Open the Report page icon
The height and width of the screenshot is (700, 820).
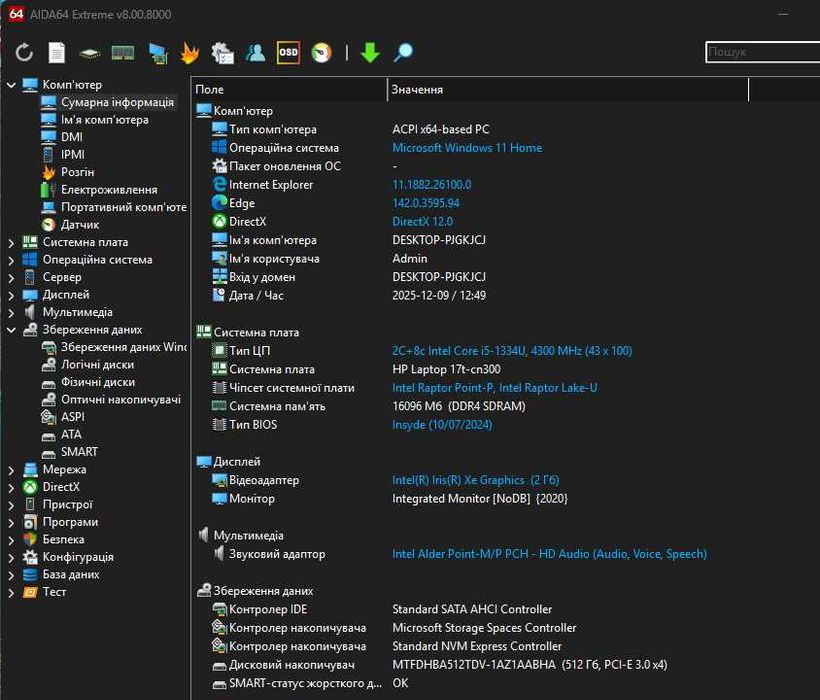pos(56,52)
